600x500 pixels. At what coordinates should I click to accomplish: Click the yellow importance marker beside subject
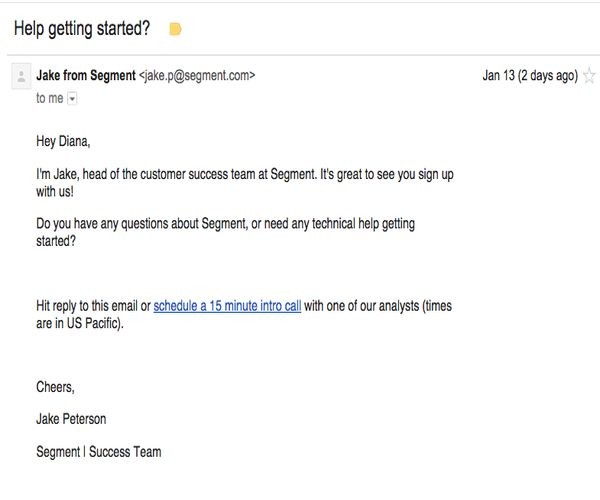(x=175, y=29)
